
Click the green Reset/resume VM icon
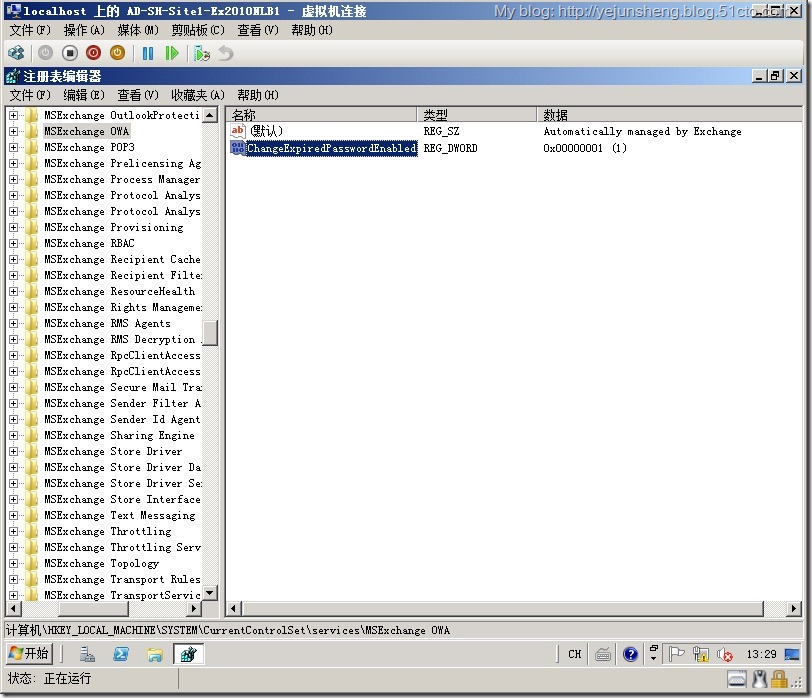(171, 53)
